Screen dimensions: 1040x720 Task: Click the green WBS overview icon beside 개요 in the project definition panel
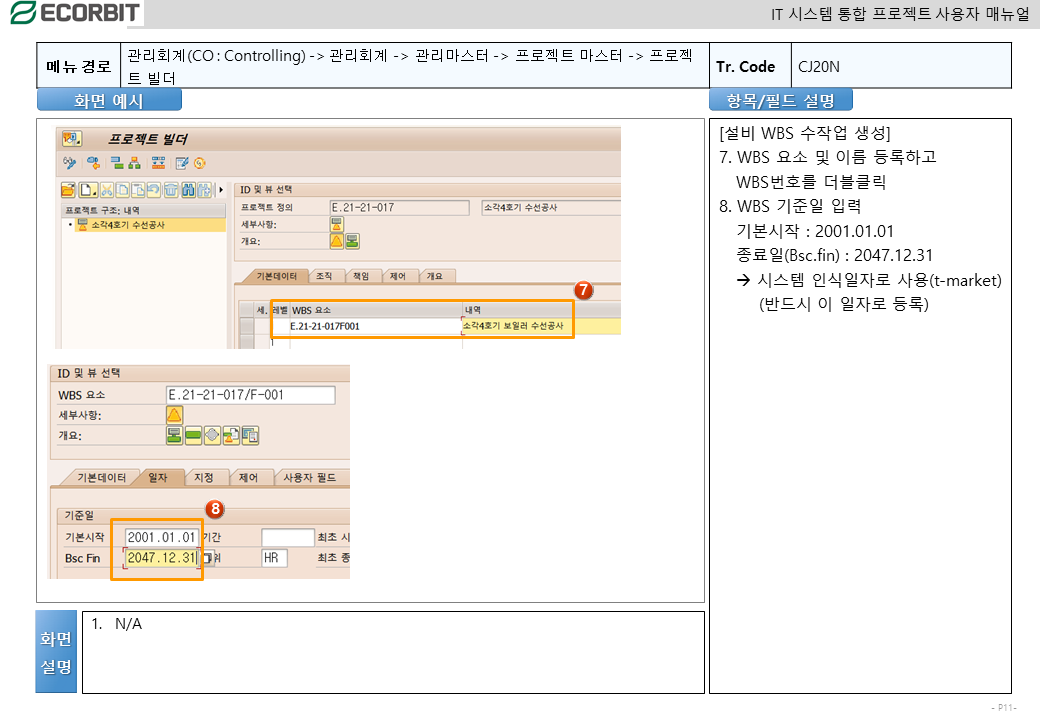(x=353, y=241)
